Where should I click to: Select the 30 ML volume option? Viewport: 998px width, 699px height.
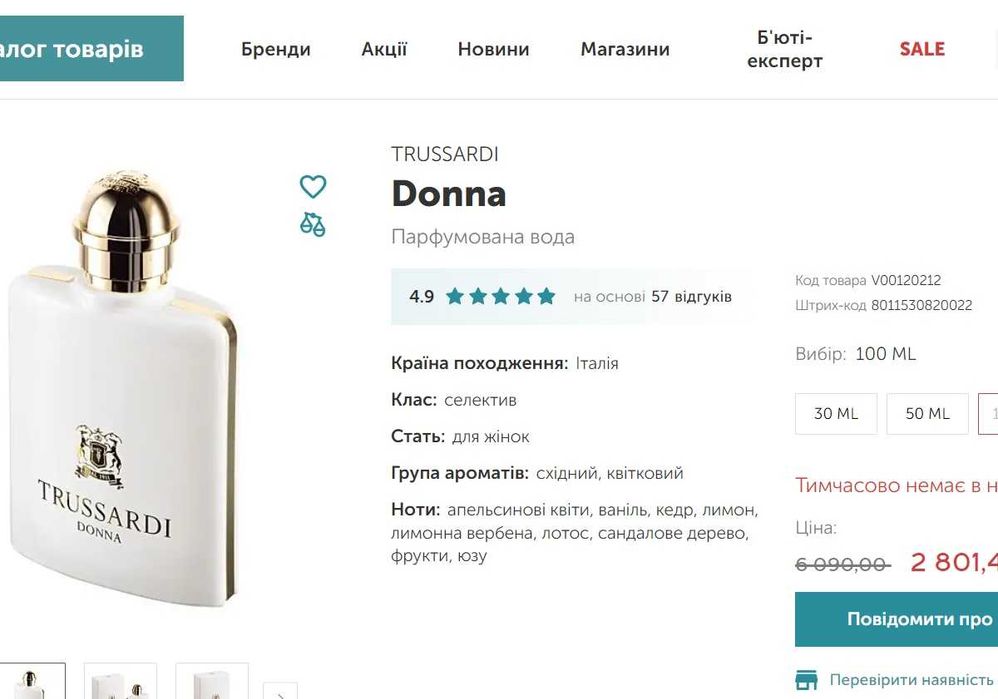coord(836,413)
